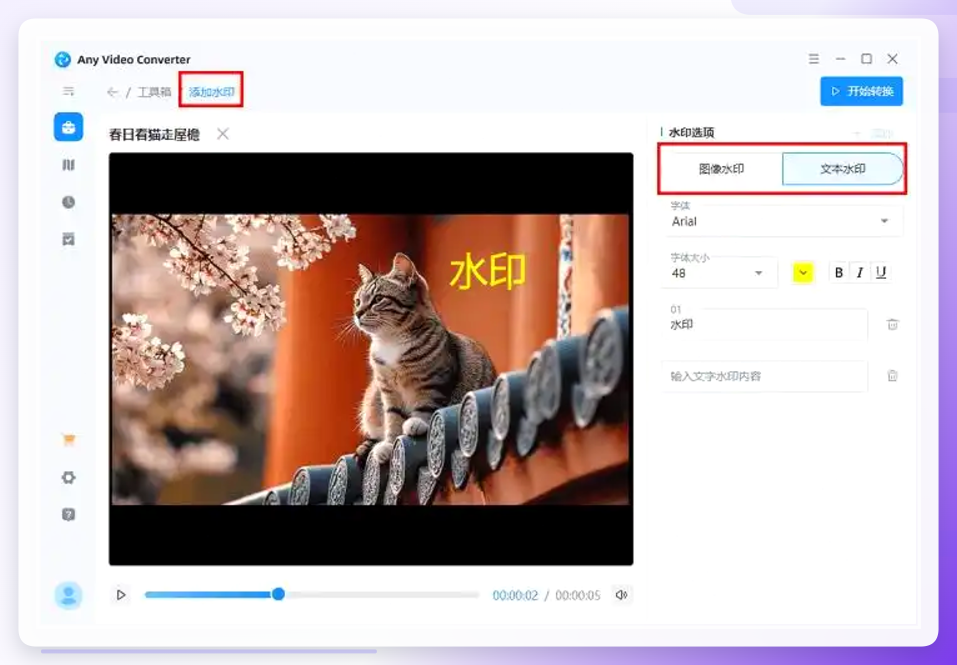Click the current time 00:00:02
957x665 pixels.
click(515, 595)
